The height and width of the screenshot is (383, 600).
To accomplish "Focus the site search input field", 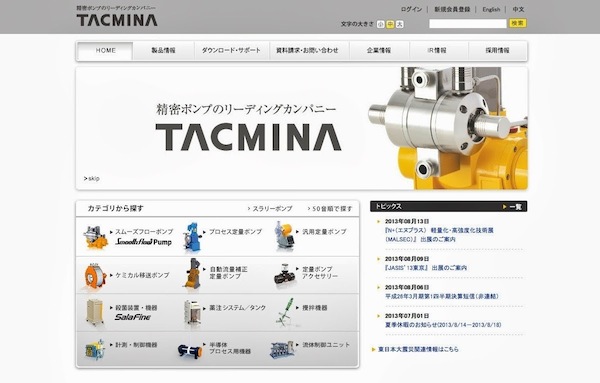I will [x=468, y=24].
